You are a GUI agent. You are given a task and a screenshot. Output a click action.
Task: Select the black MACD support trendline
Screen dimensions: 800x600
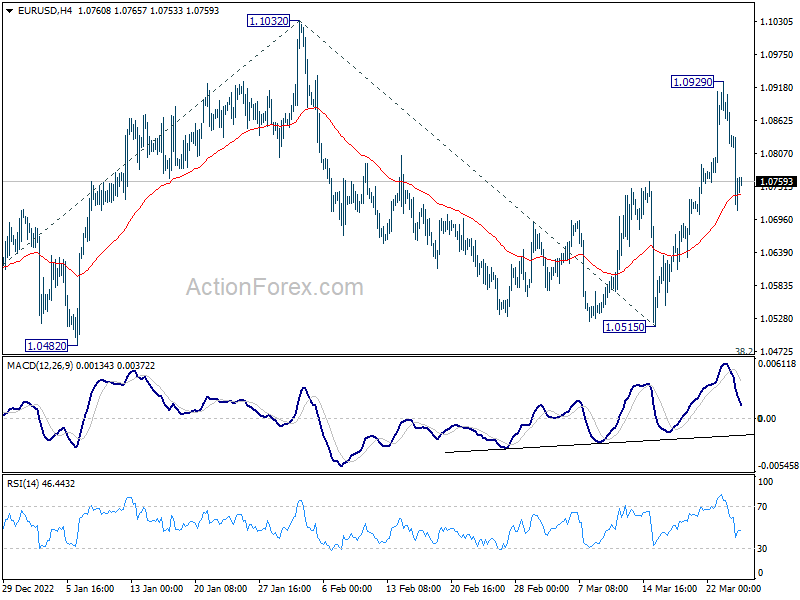tap(599, 443)
